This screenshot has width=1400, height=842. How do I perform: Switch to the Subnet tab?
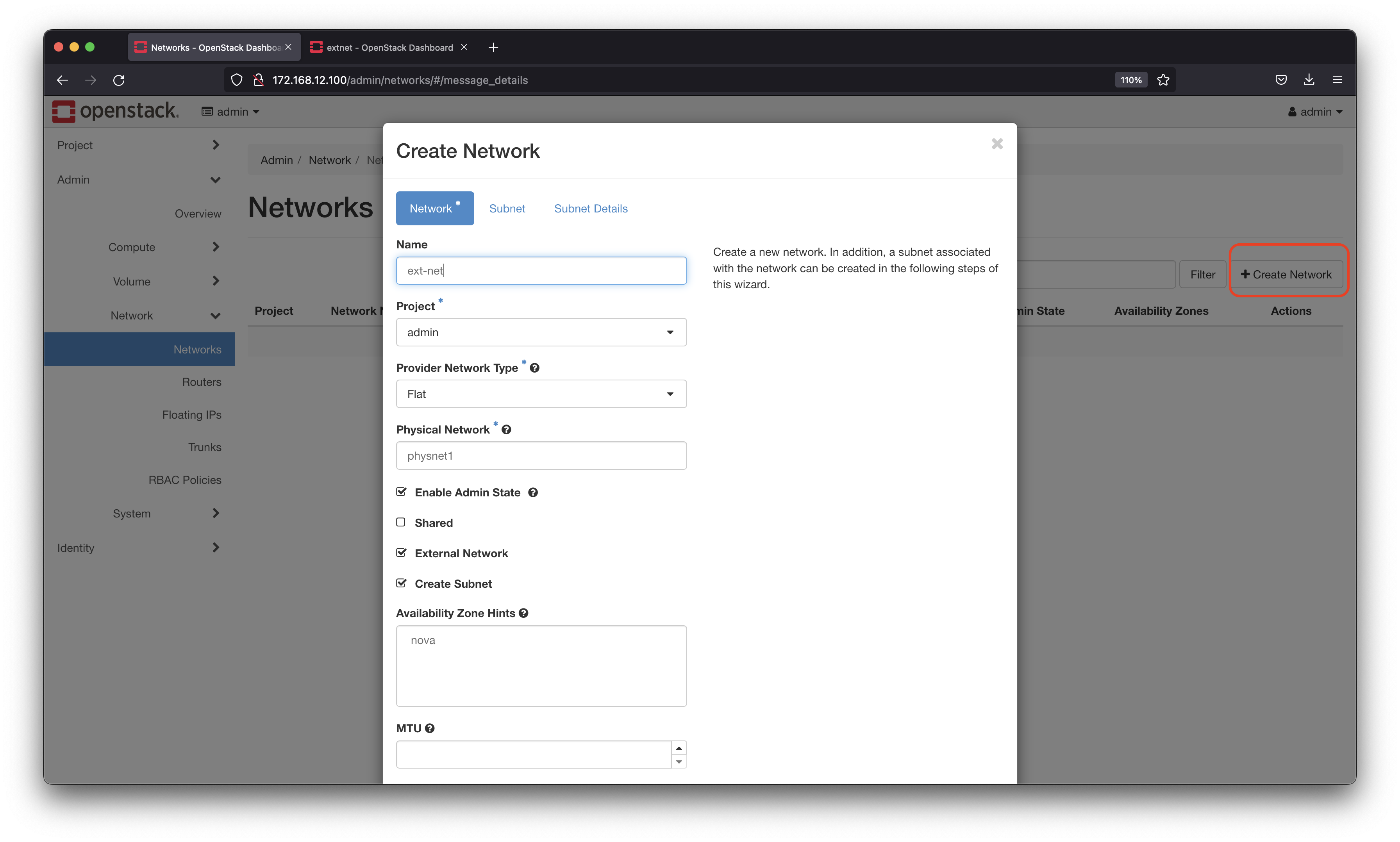pos(507,209)
